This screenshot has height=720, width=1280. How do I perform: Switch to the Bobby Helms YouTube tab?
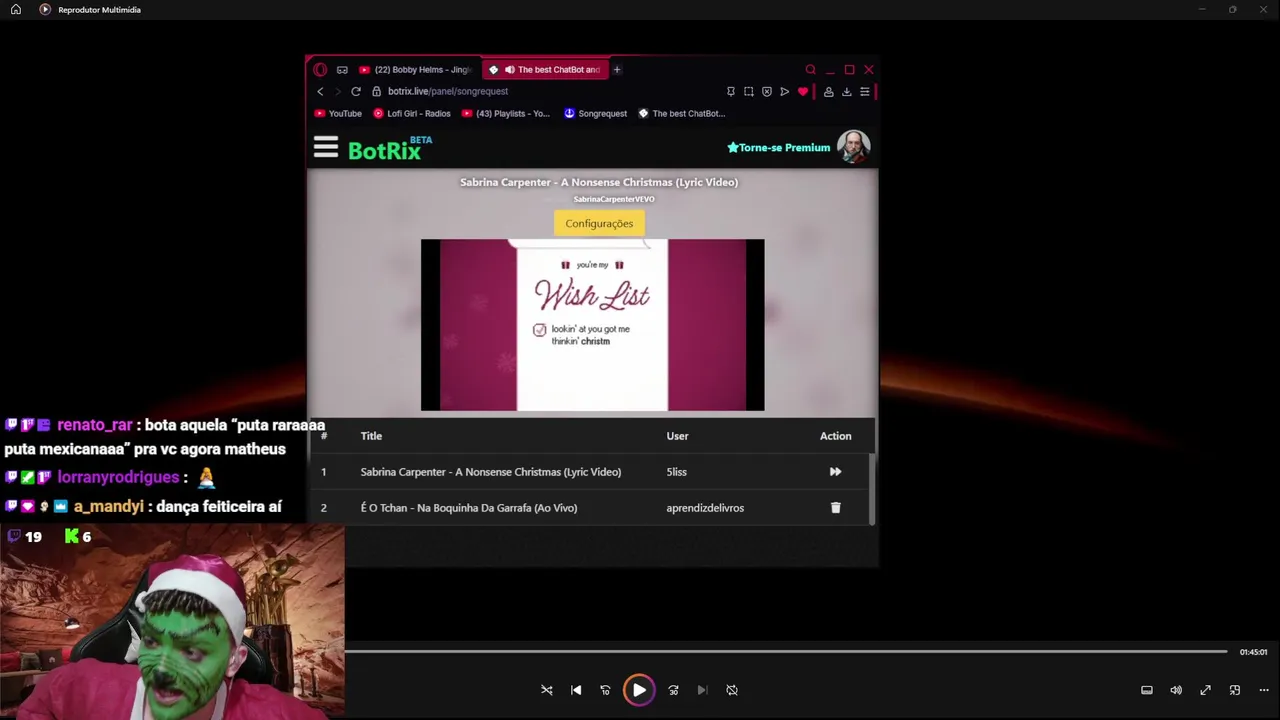pos(415,70)
